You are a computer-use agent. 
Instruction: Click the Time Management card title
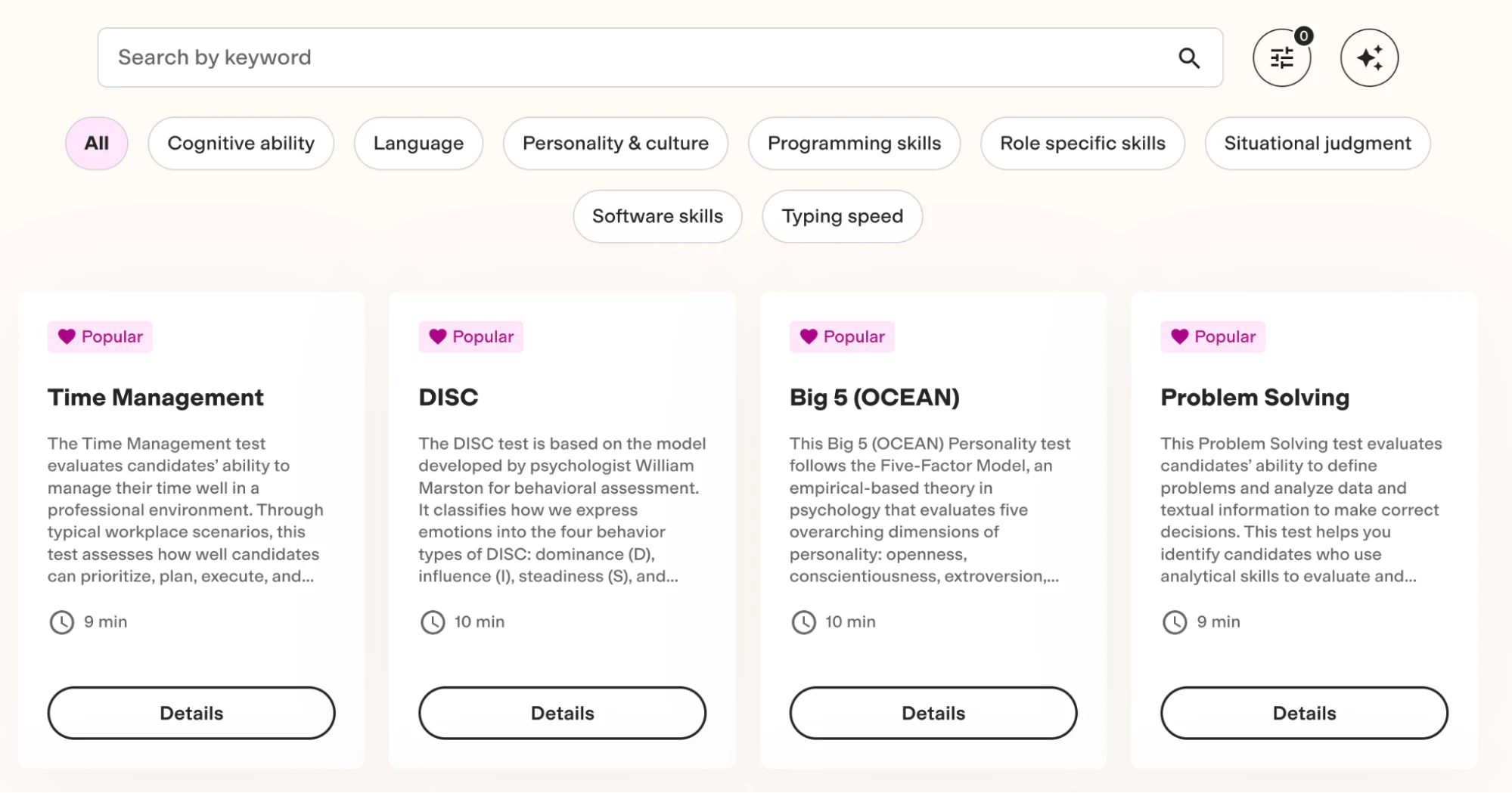click(x=156, y=398)
